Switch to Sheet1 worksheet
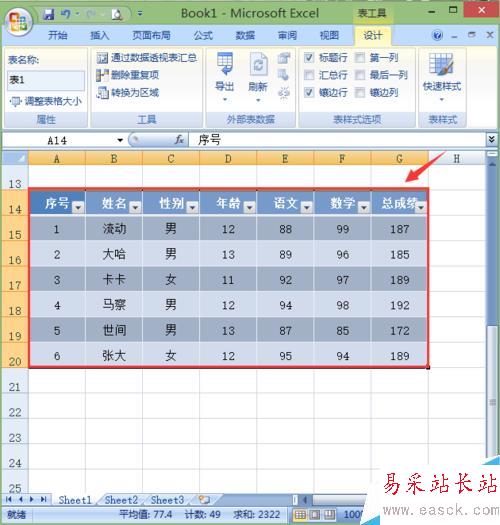Viewport: 500px width, 525px height. pyautogui.click(x=75, y=500)
